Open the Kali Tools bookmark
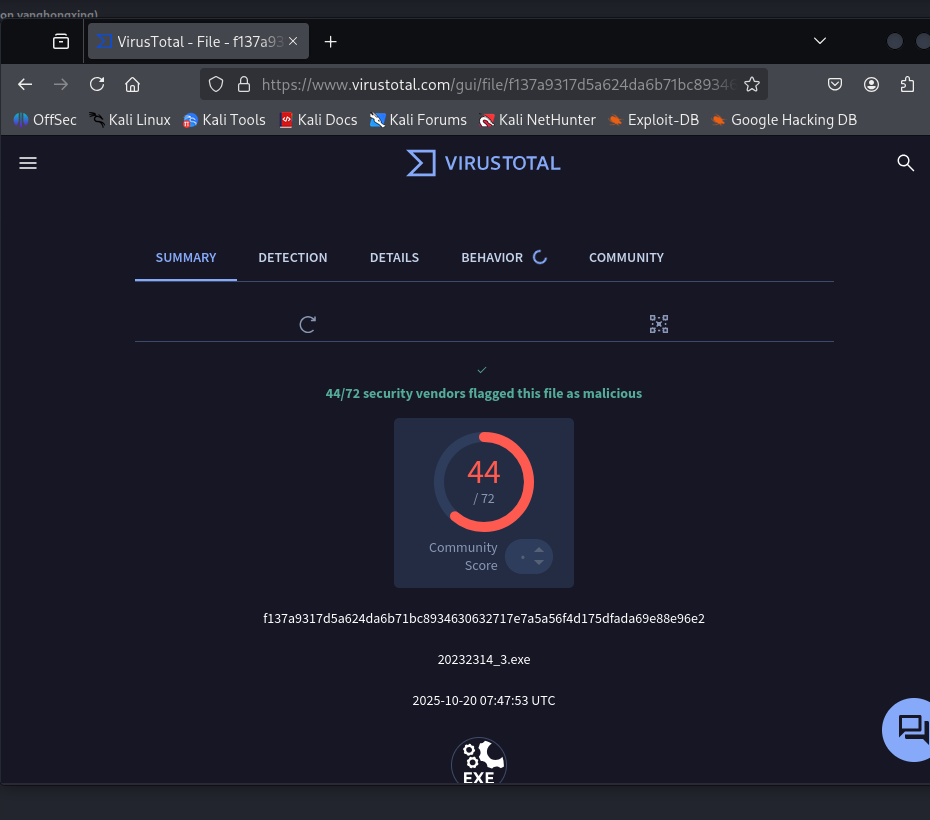930x820 pixels. [224, 120]
